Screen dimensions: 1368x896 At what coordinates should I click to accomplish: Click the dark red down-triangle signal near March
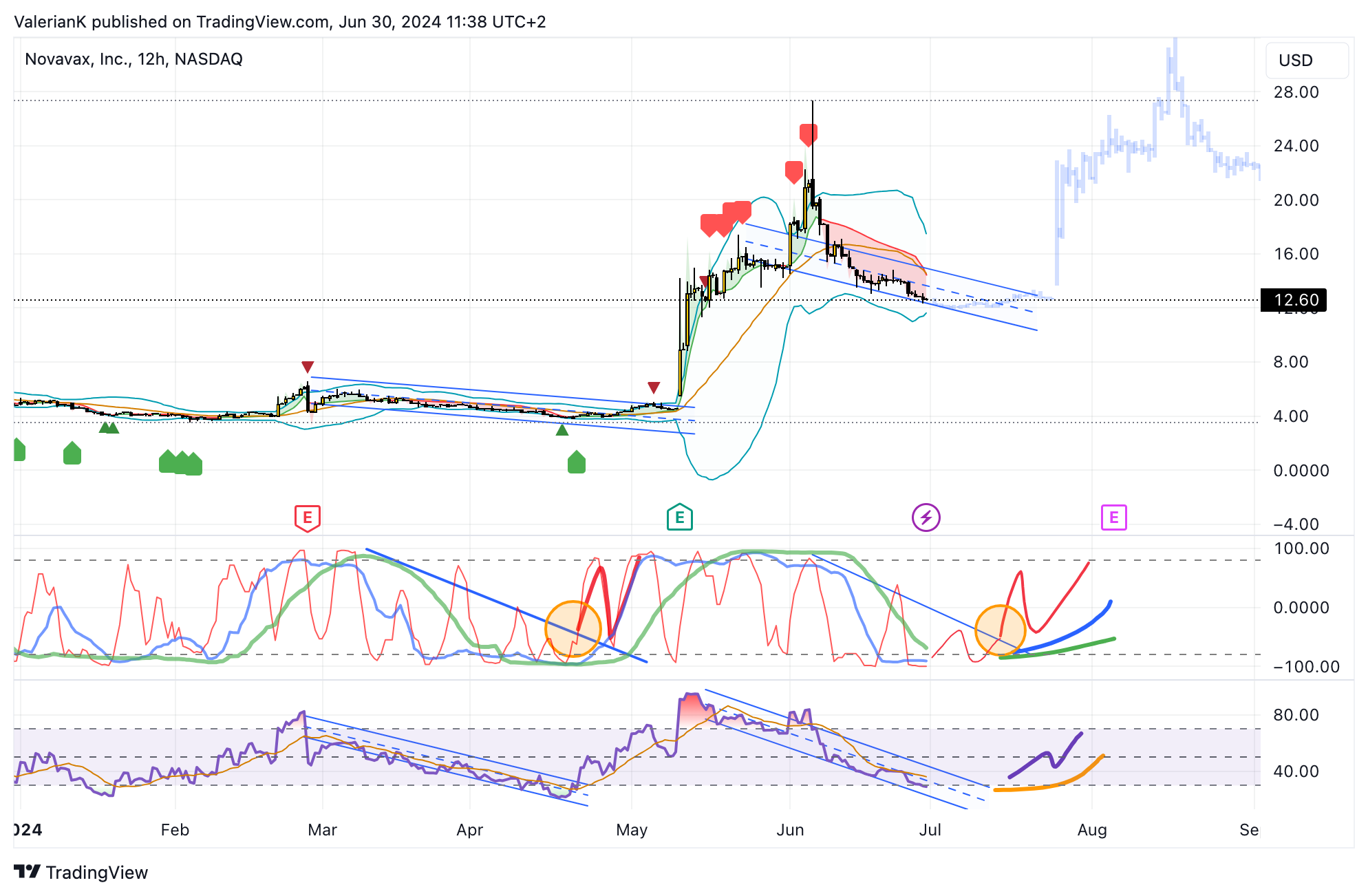tap(308, 367)
